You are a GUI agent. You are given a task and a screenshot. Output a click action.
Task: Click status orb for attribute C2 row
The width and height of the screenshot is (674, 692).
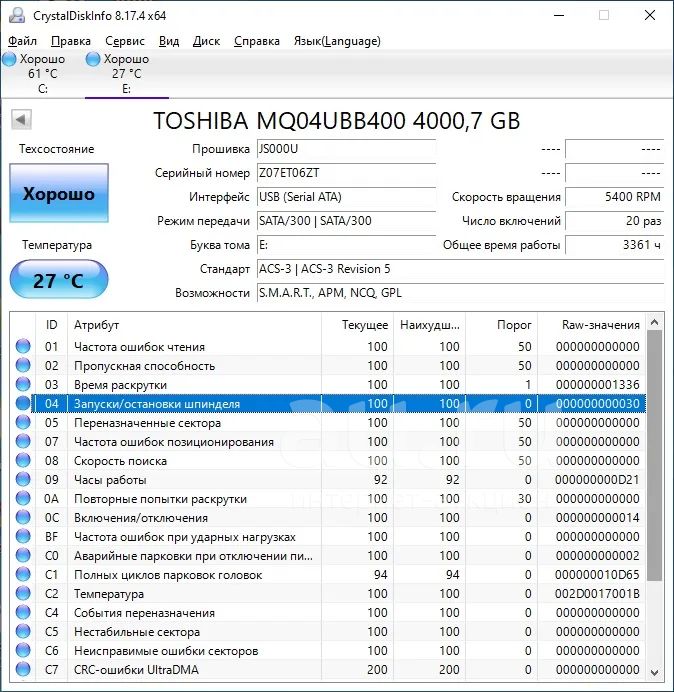click(23, 593)
